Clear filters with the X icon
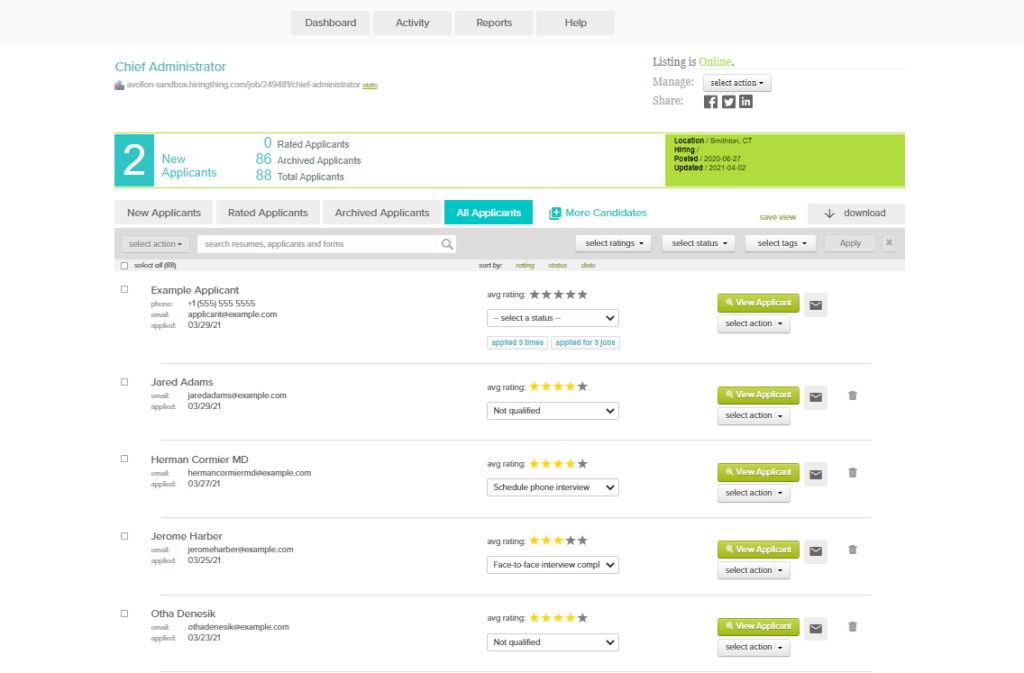The image size is (1024, 673). click(x=889, y=243)
